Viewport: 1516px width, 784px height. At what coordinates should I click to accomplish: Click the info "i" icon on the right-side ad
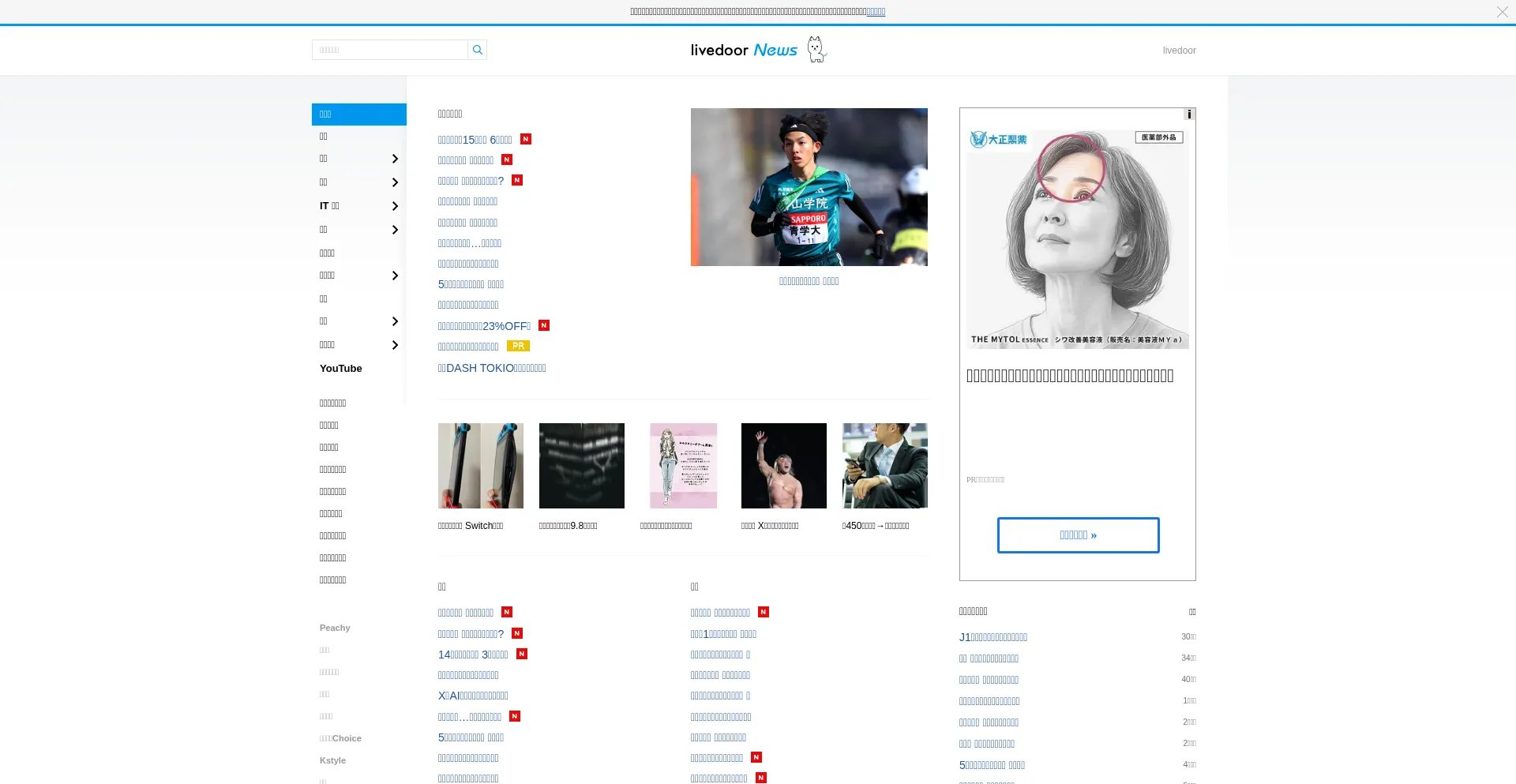tap(1189, 114)
